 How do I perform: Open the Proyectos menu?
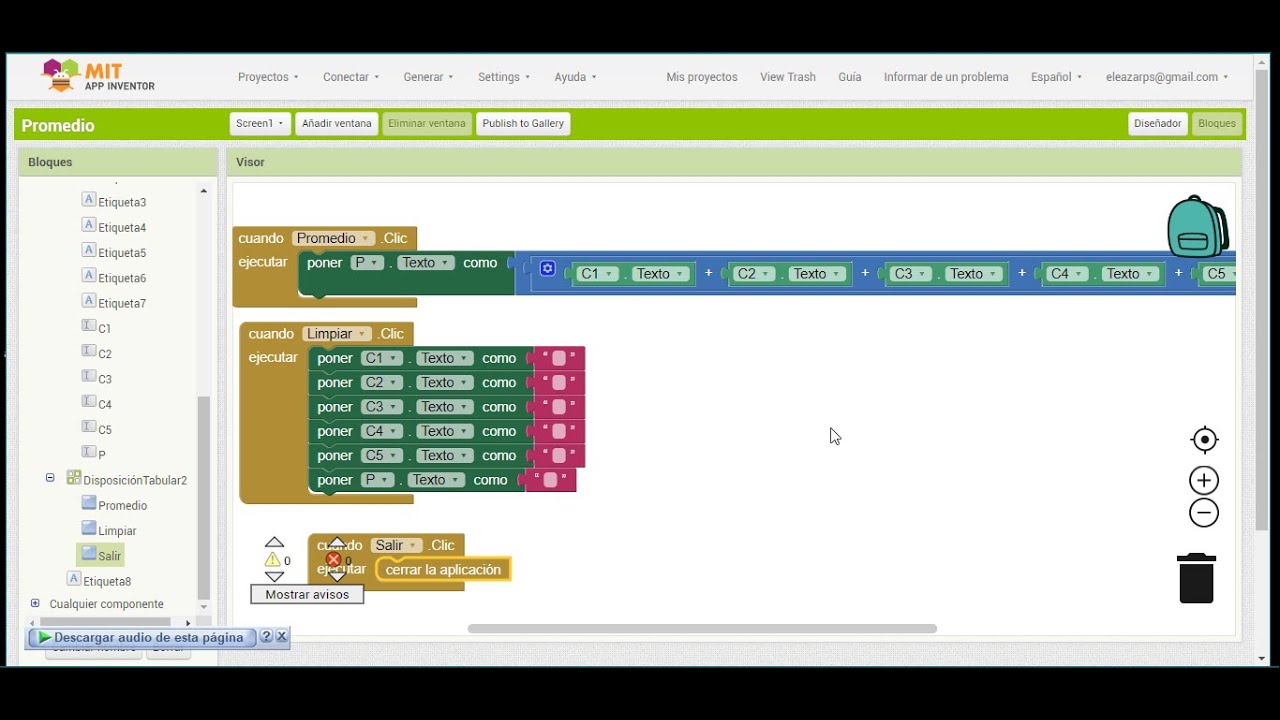pos(269,77)
